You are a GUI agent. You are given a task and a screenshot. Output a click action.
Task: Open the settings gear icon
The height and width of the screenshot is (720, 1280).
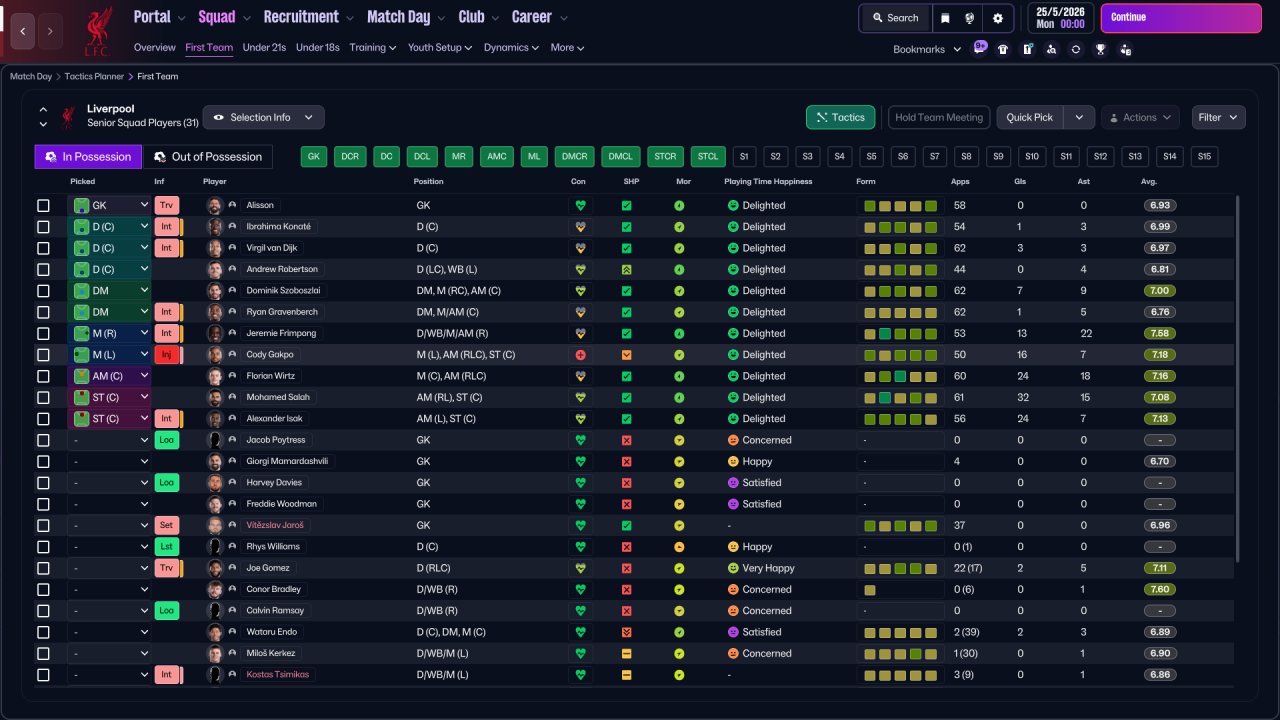(x=997, y=18)
